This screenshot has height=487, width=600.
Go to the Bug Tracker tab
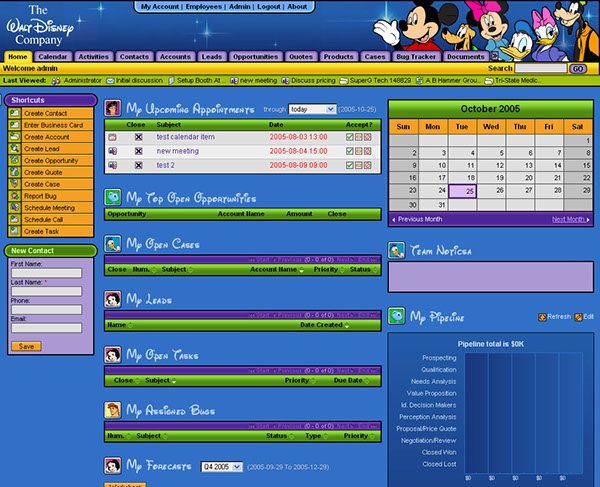point(416,57)
